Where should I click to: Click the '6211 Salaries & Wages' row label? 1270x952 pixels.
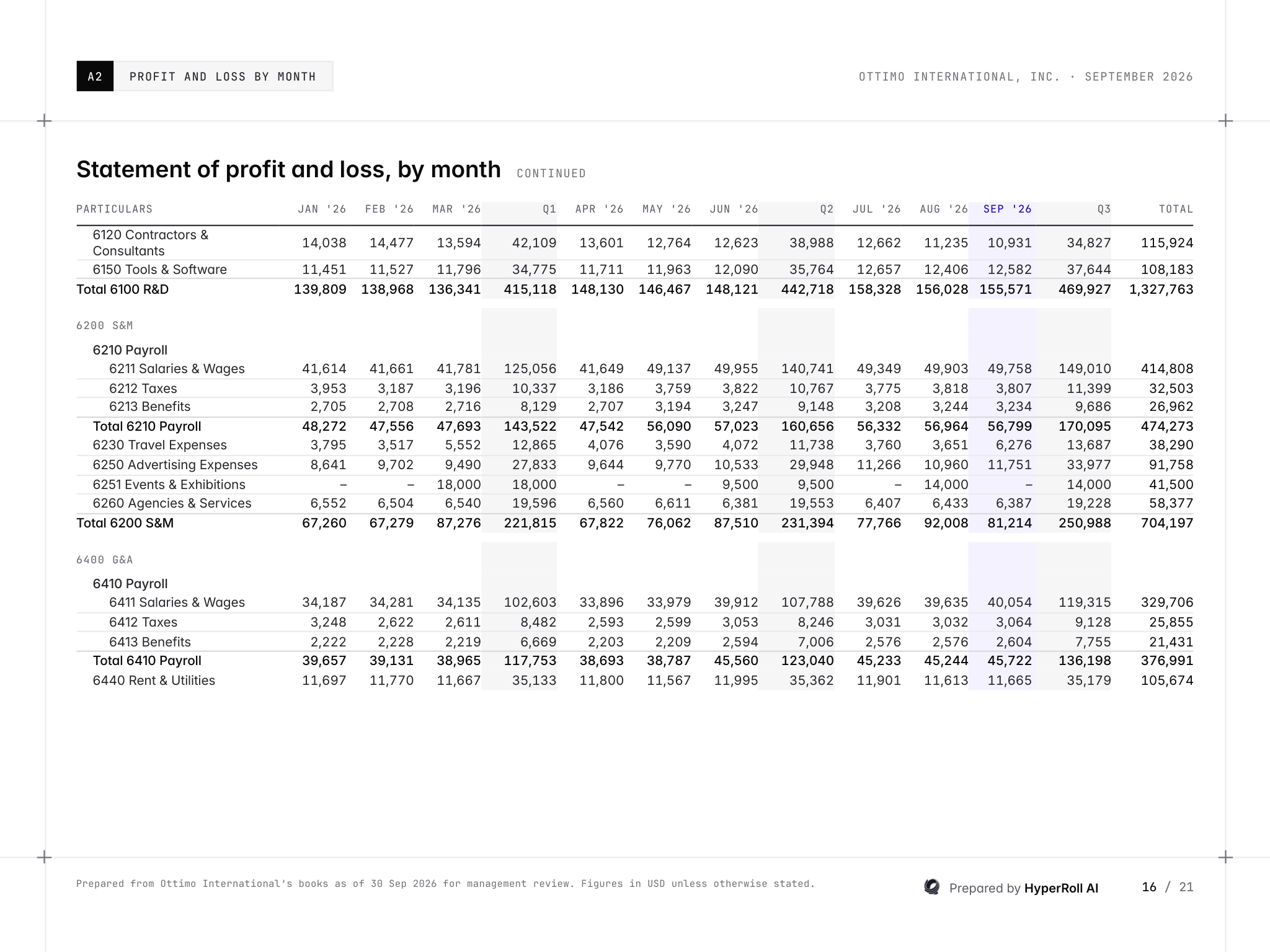[x=177, y=369]
